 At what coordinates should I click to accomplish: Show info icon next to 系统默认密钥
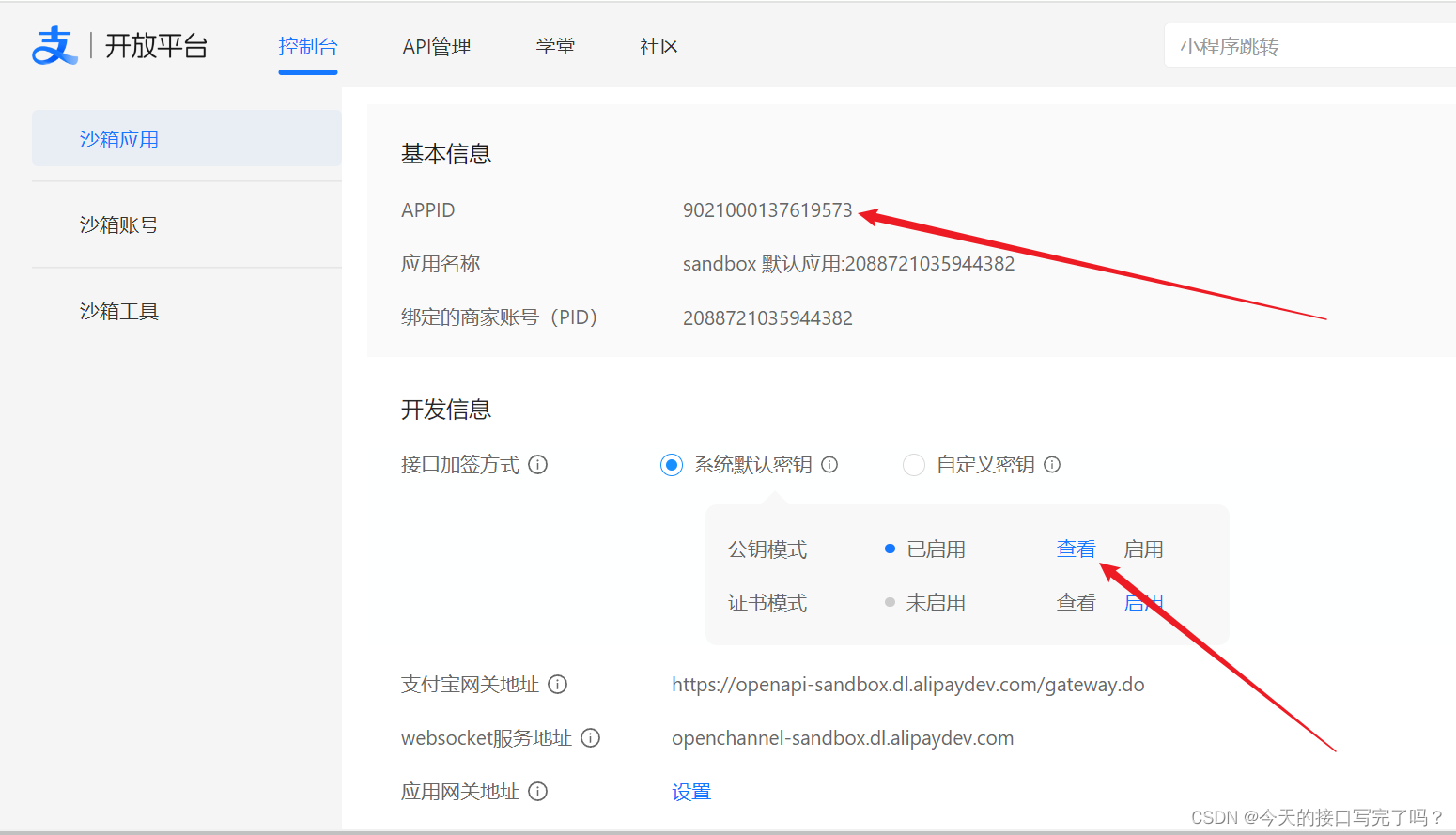click(829, 464)
